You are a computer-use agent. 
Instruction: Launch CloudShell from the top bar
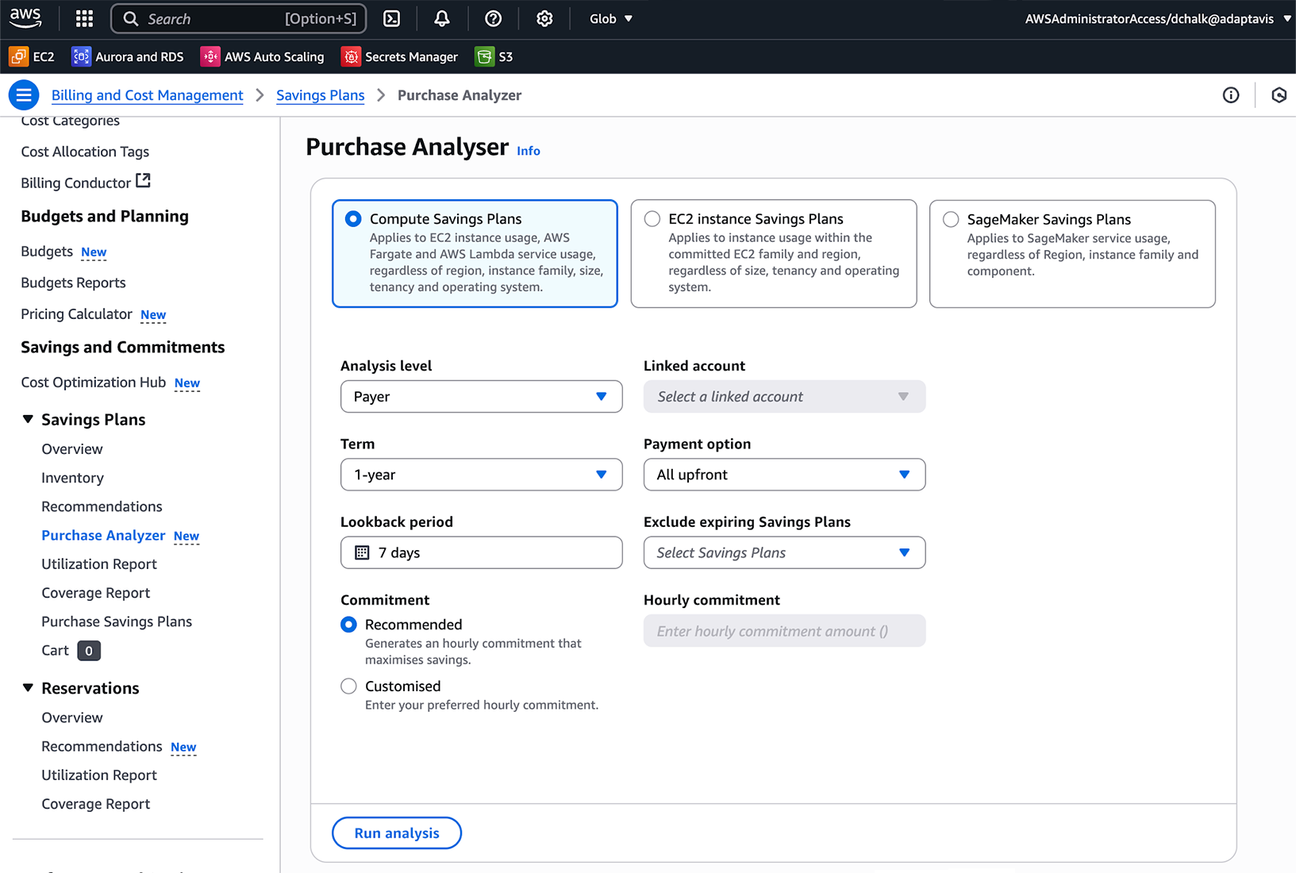(392, 19)
